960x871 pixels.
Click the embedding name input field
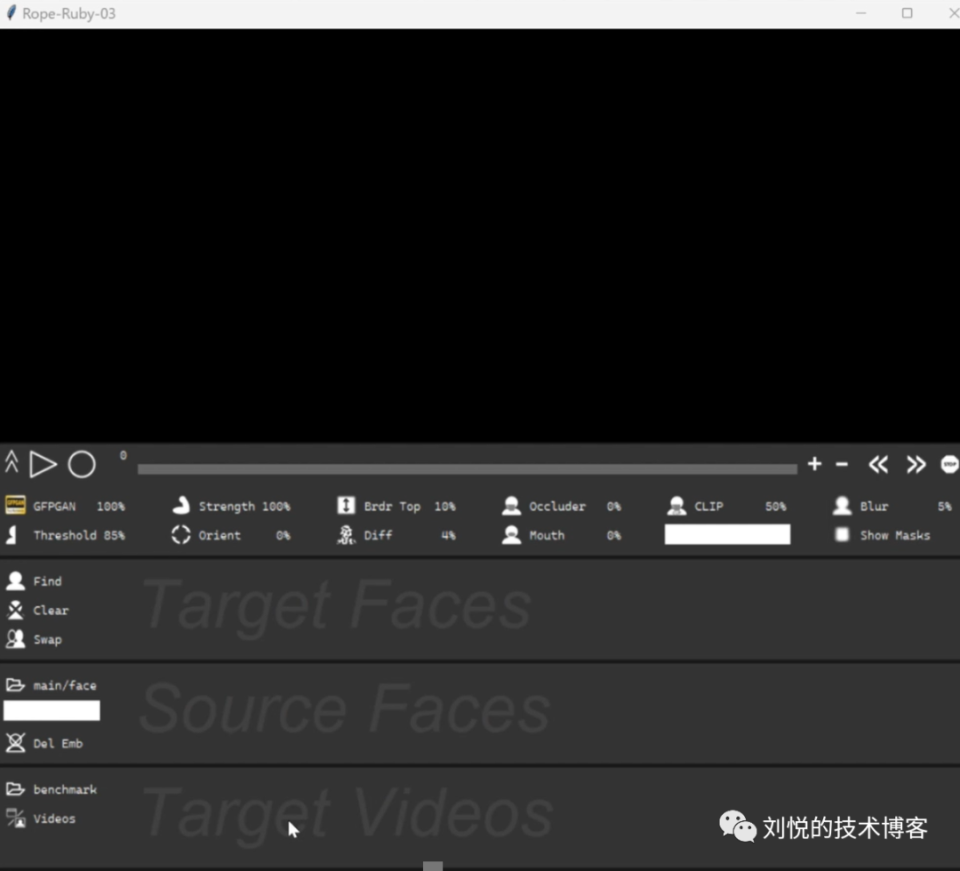tap(51, 711)
